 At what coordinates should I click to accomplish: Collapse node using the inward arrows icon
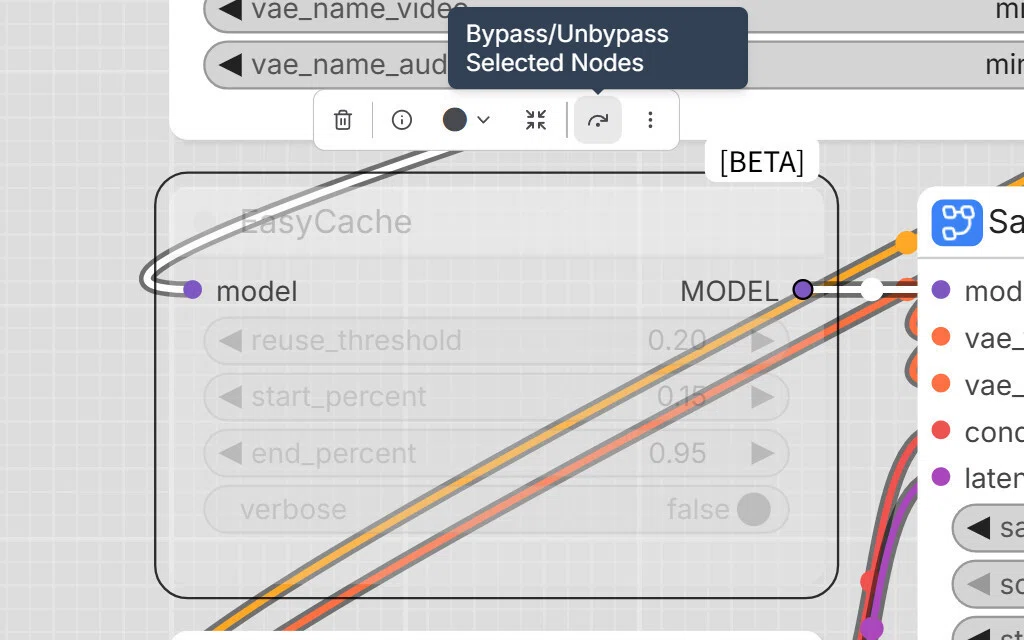(x=536, y=120)
